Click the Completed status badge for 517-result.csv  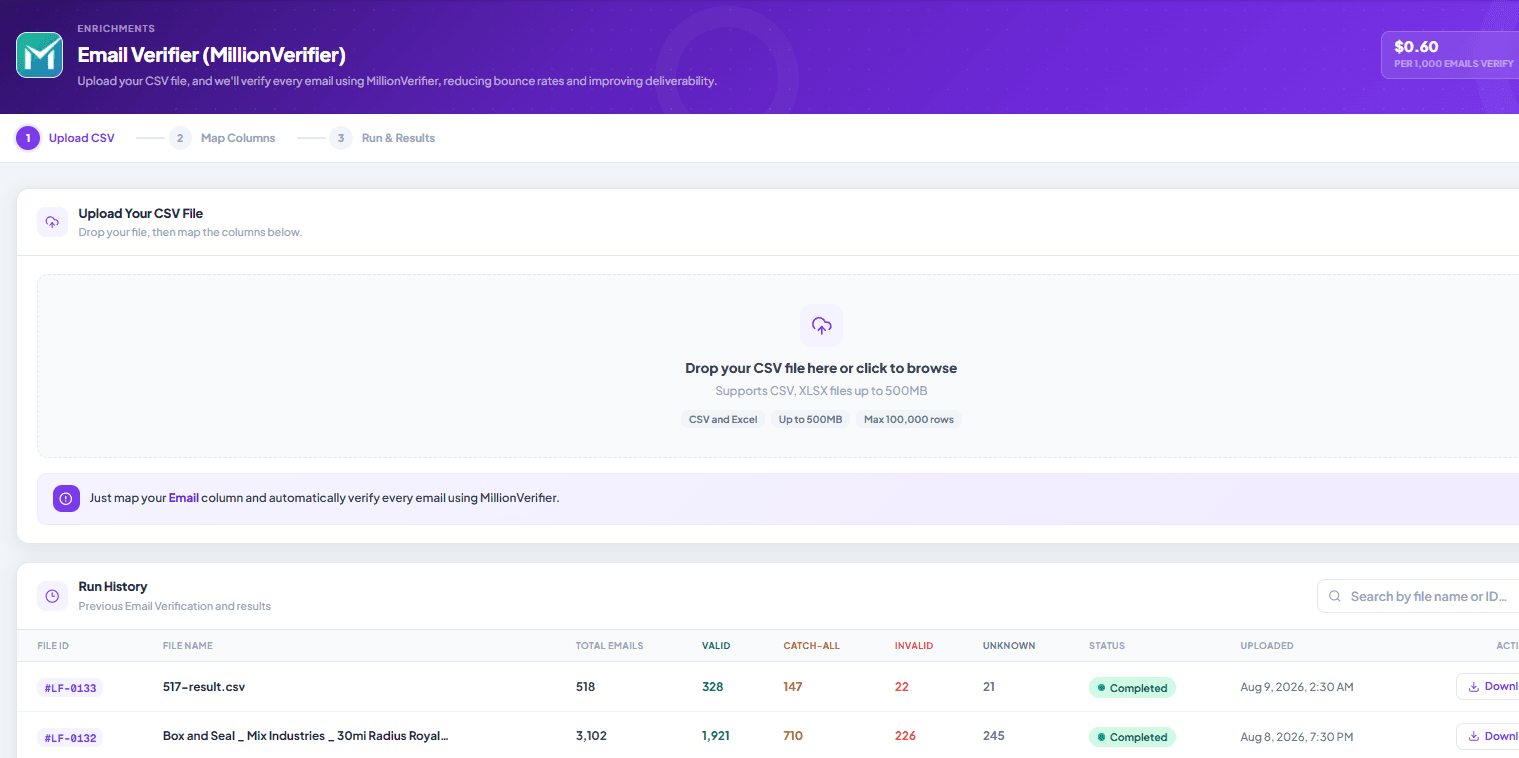click(1132, 688)
